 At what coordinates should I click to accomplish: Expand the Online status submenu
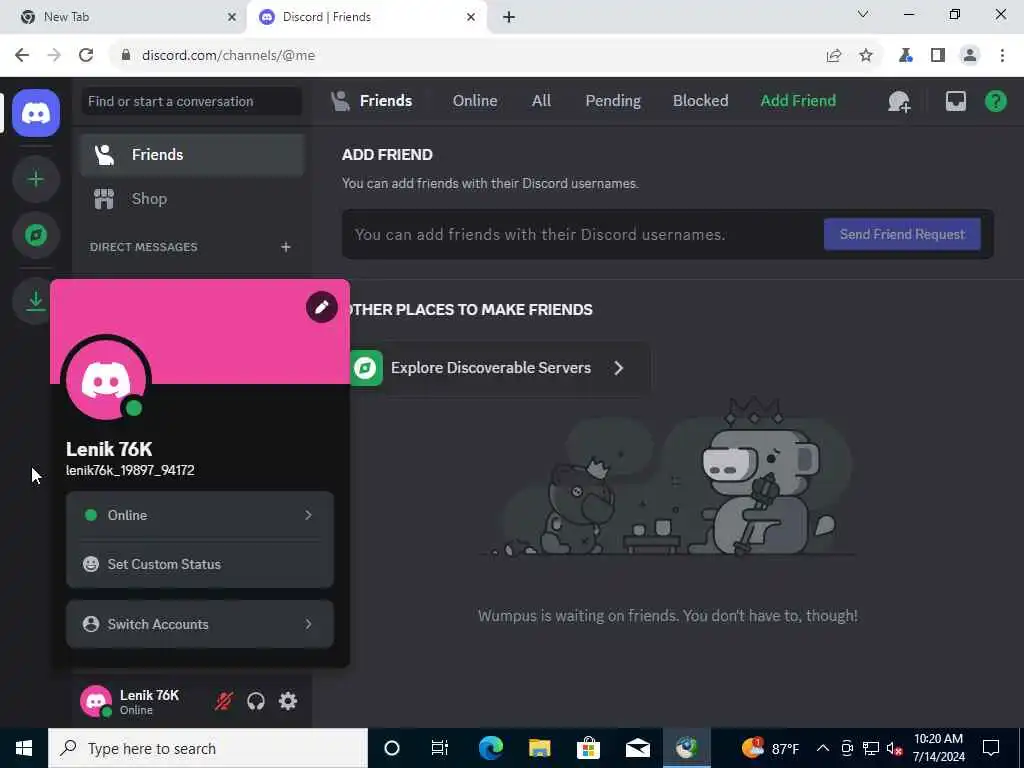pos(200,515)
